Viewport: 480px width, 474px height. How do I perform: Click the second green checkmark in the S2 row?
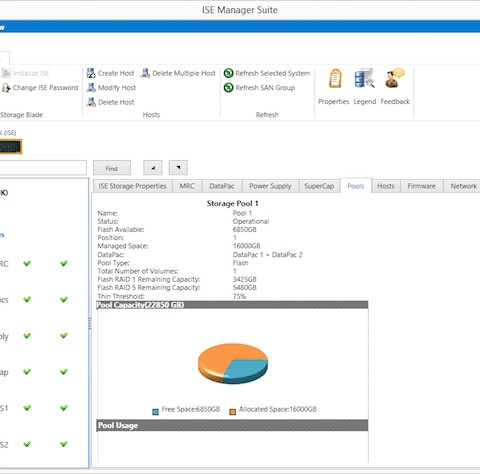(x=64, y=444)
